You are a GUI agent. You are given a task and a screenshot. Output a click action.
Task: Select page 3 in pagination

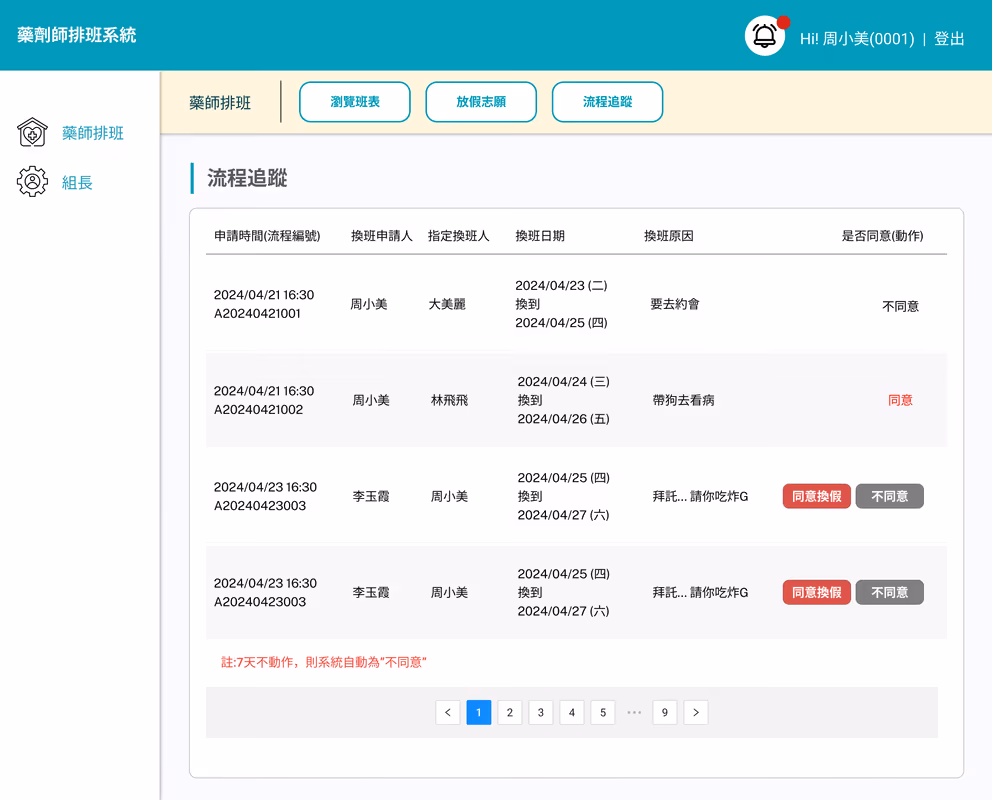click(x=541, y=712)
